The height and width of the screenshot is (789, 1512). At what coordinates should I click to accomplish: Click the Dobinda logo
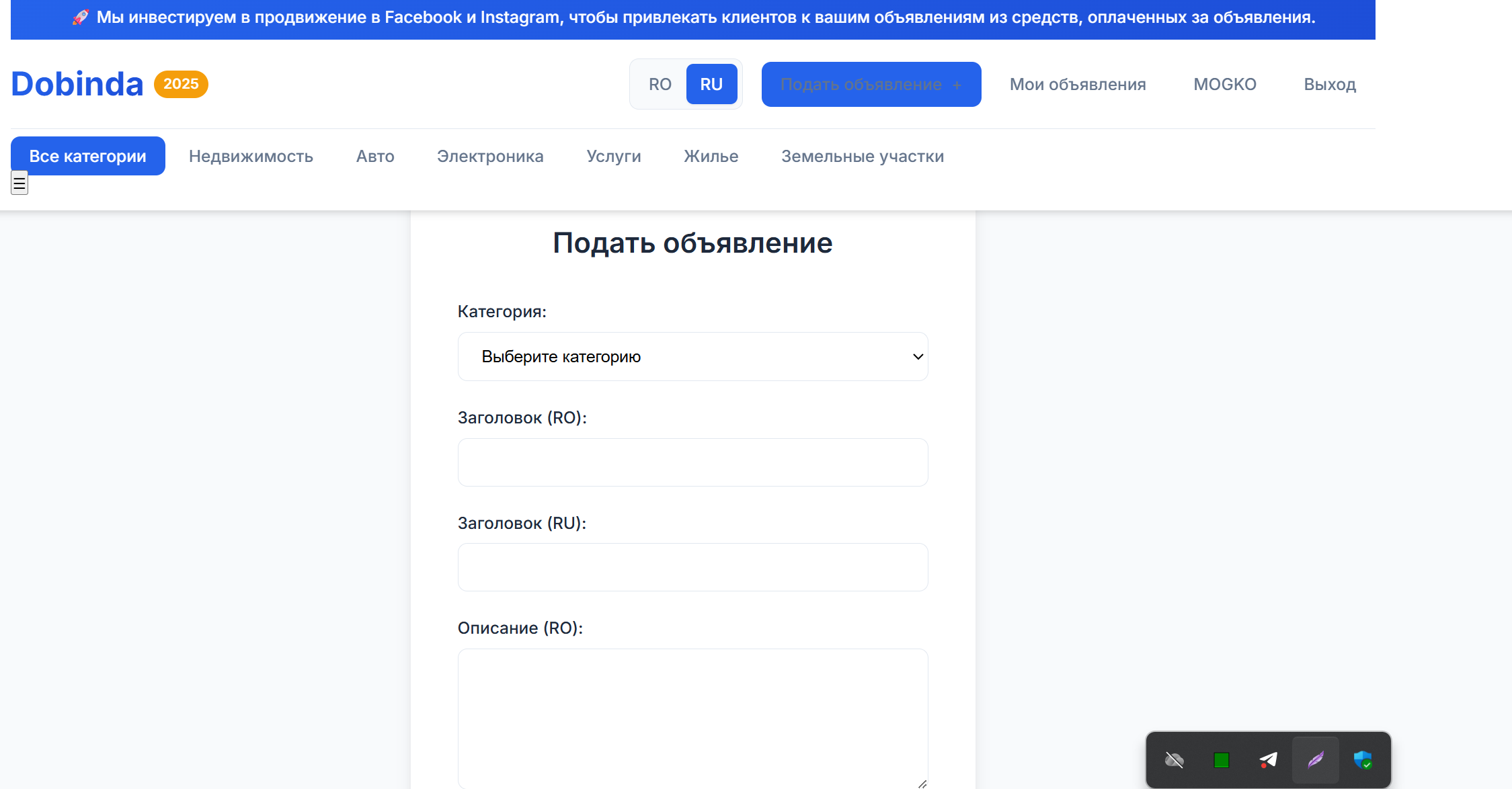click(x=77, y=84)
